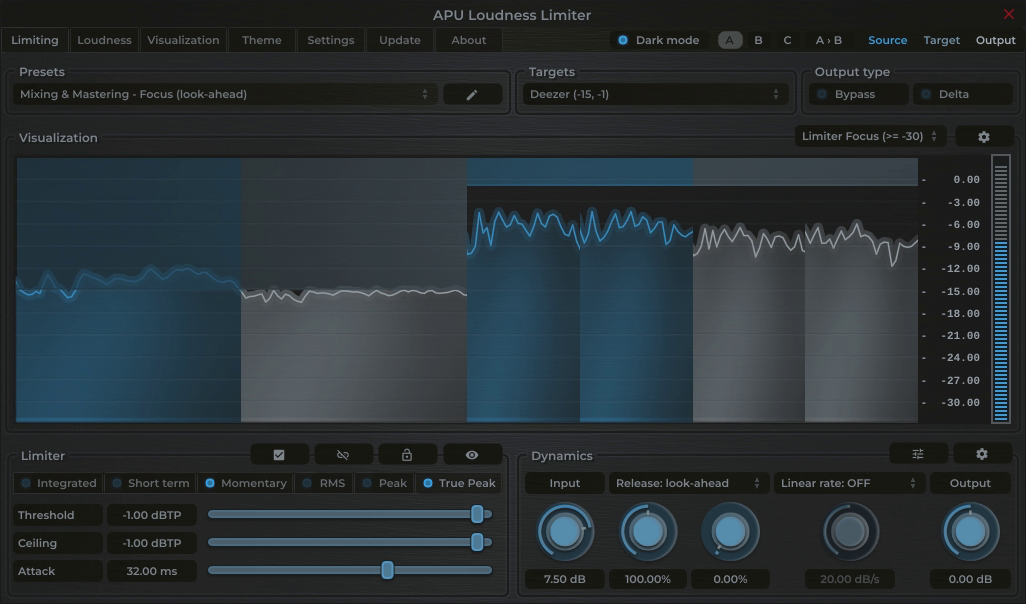Viewport: 1026px width, 604px height.
Task: Open the Theme tab
Action: (x=261, y=40)
